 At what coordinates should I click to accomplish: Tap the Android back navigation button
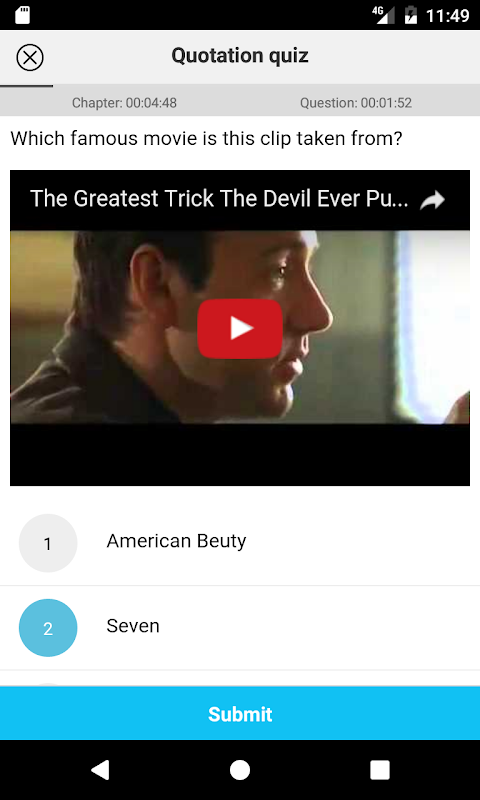pos(100,770)
